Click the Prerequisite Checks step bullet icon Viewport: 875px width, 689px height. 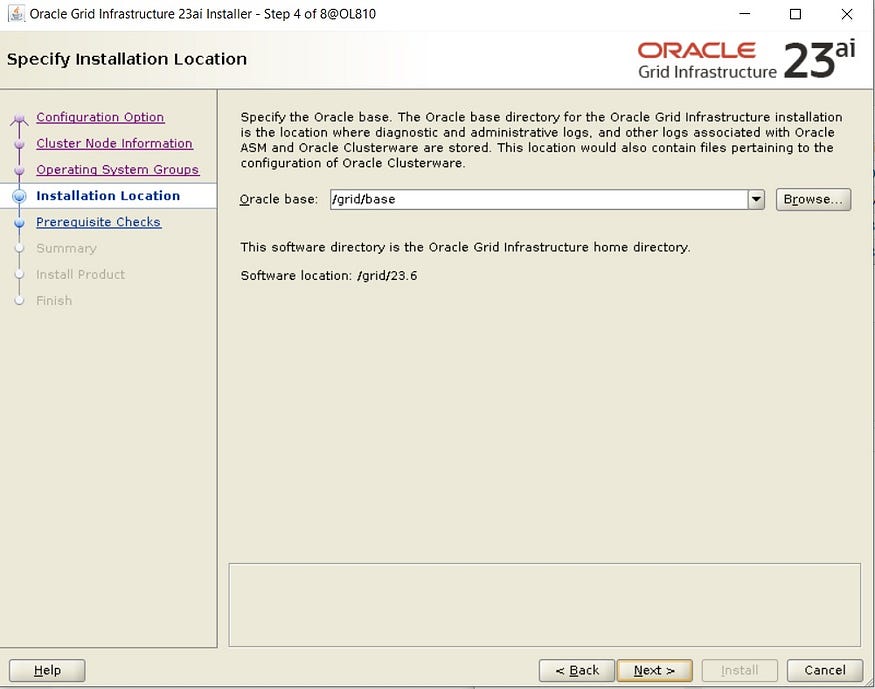click(20, 223)
